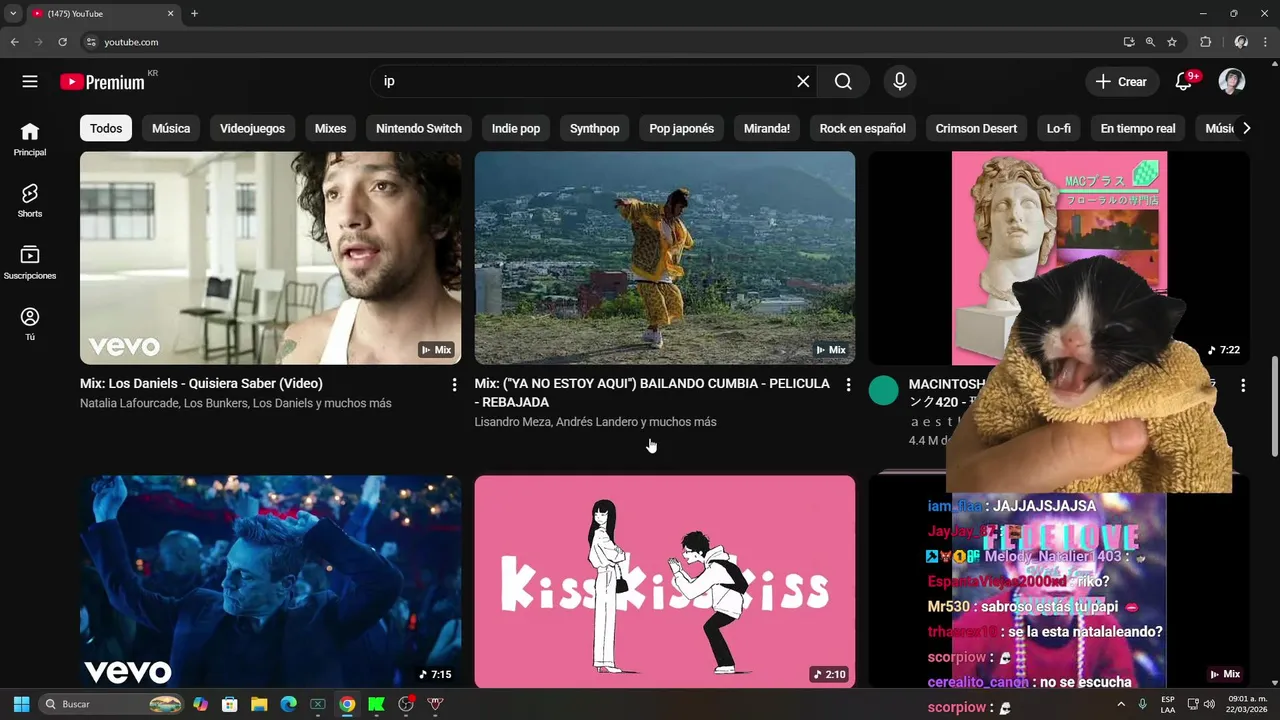Open the notifications bell

(1184, 82)
